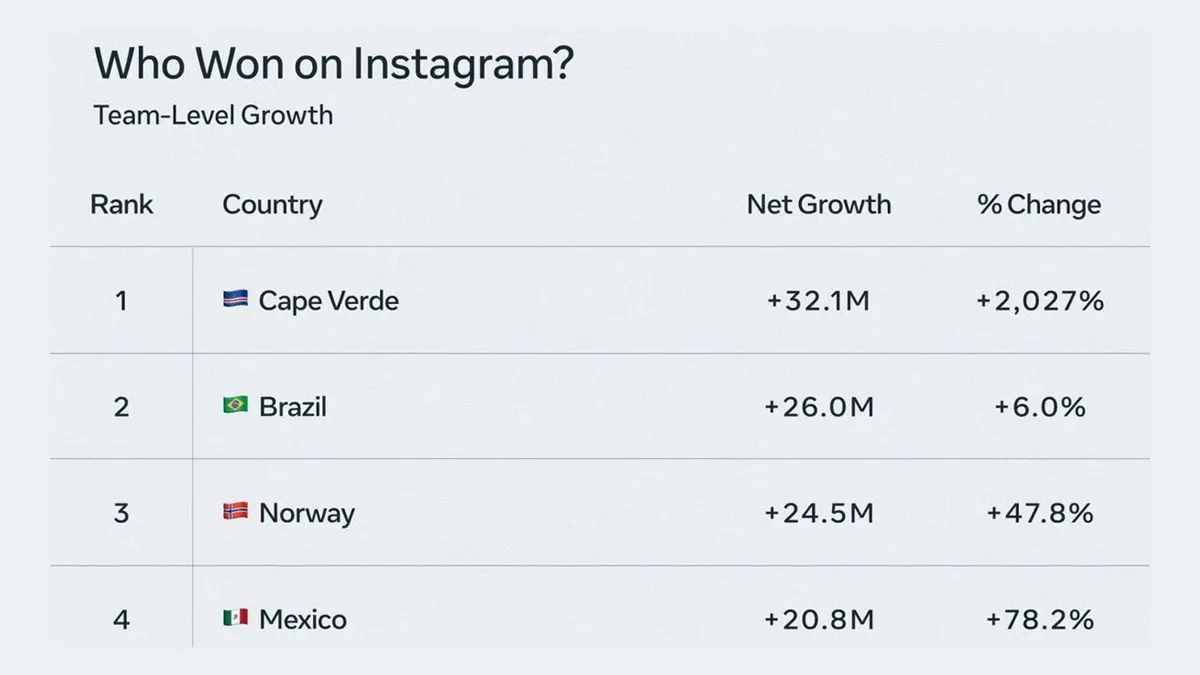
Task: Select the Country column header
Action: (x=272, y=205)
